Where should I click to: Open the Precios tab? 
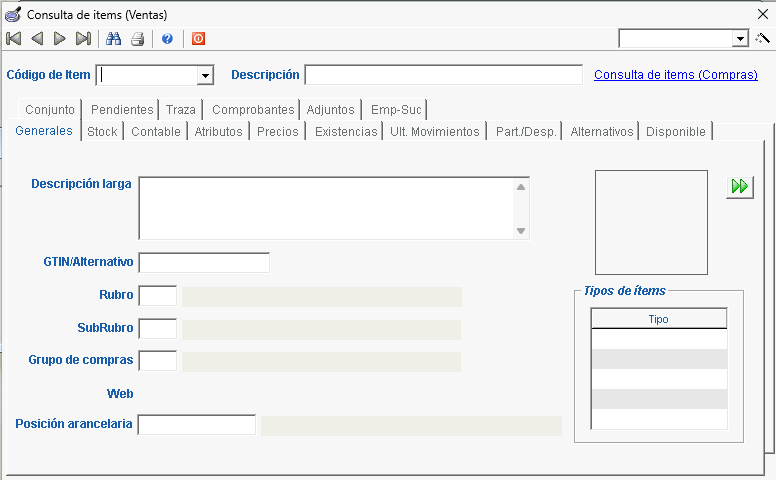tap(277, 132)
